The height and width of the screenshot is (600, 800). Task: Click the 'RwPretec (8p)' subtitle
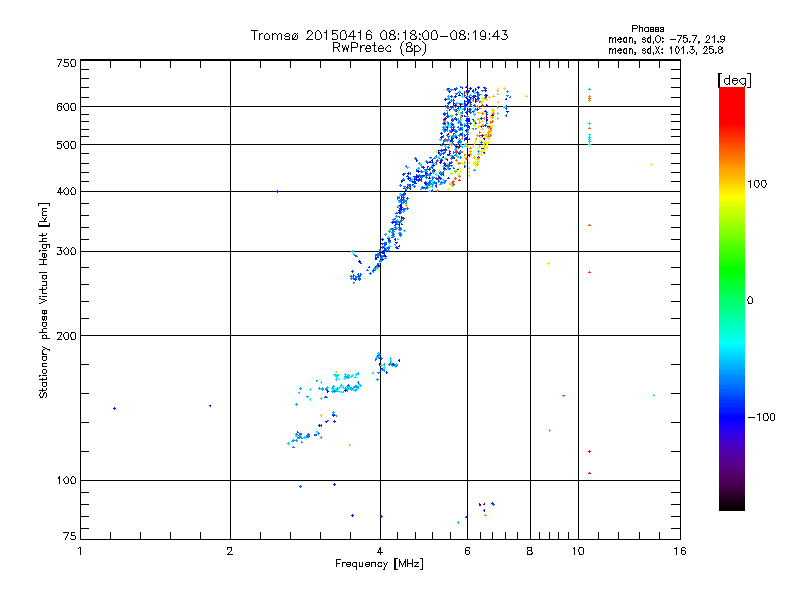pos(379,48)
